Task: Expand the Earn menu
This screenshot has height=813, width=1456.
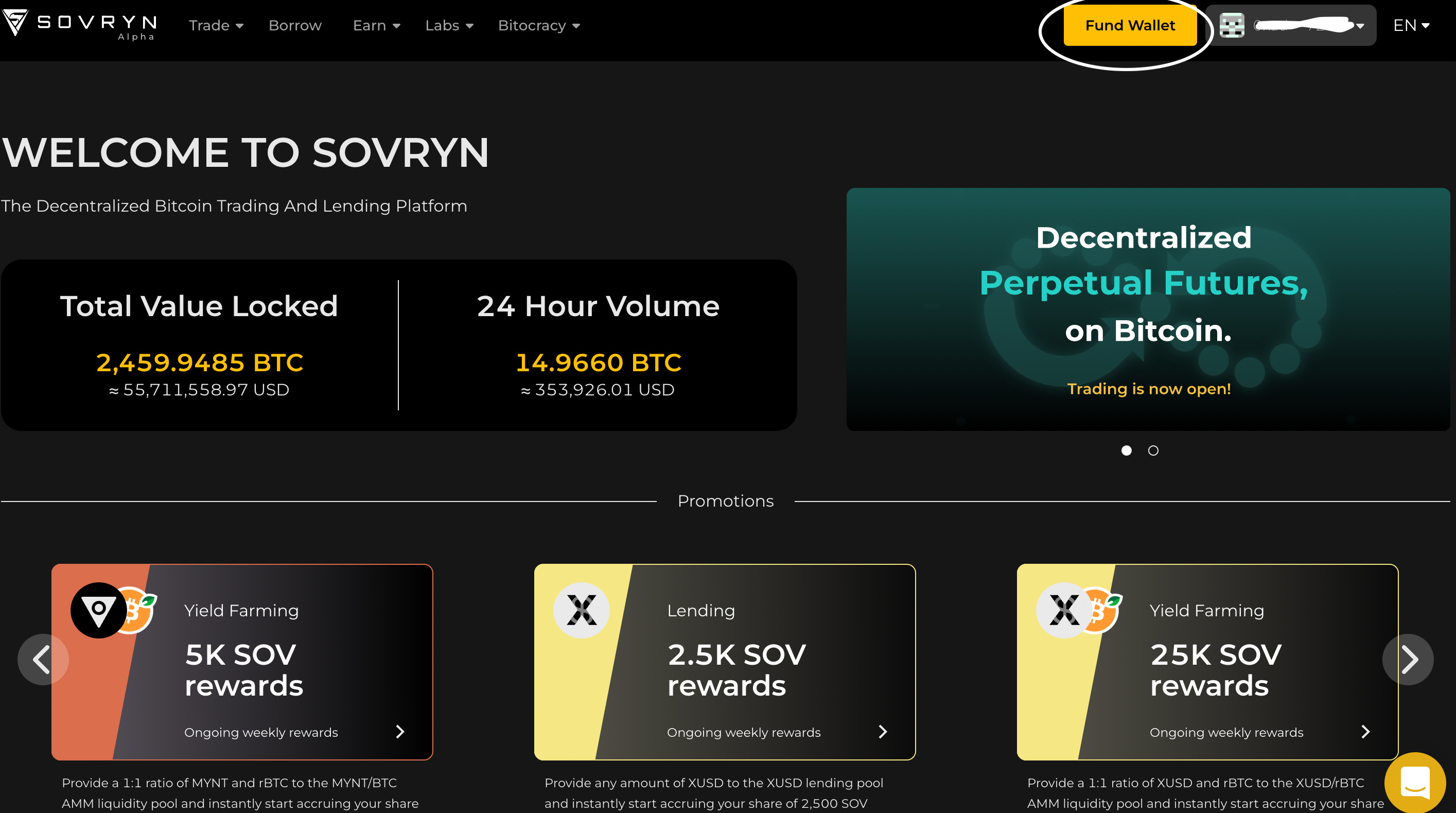Action: 376,25
